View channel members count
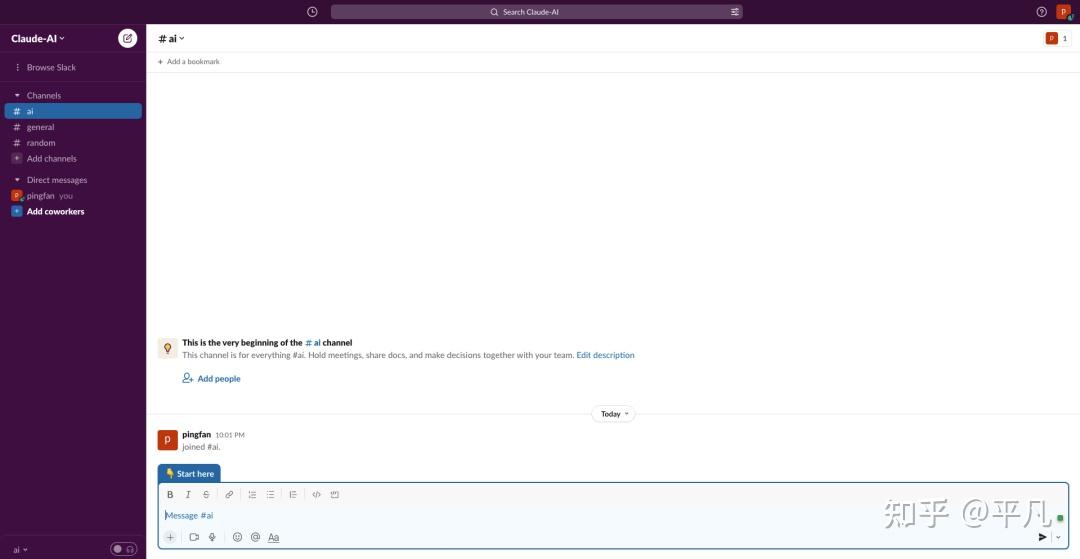The width and height of the screenshot is (1080, 559). 1057,39
